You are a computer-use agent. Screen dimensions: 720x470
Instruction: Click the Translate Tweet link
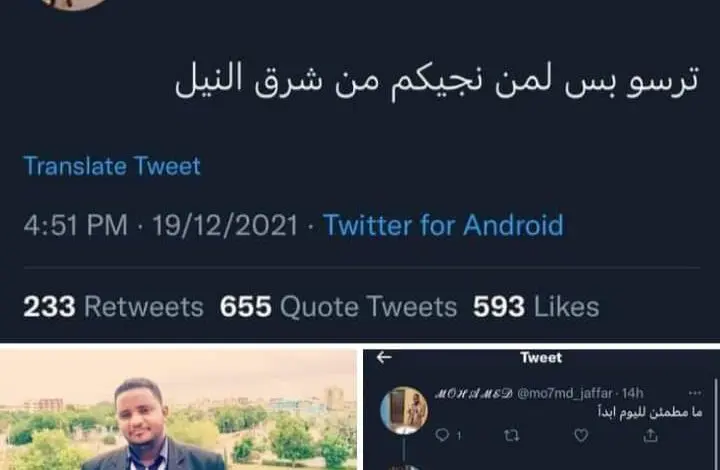pyautogui.click(x=112, y=166)
